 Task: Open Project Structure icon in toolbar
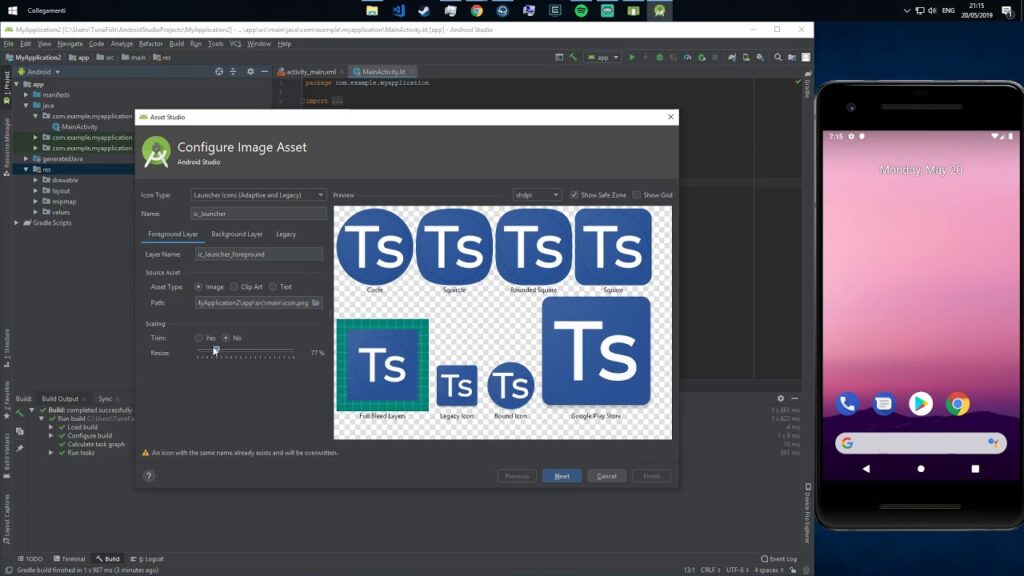coord(792,57)
